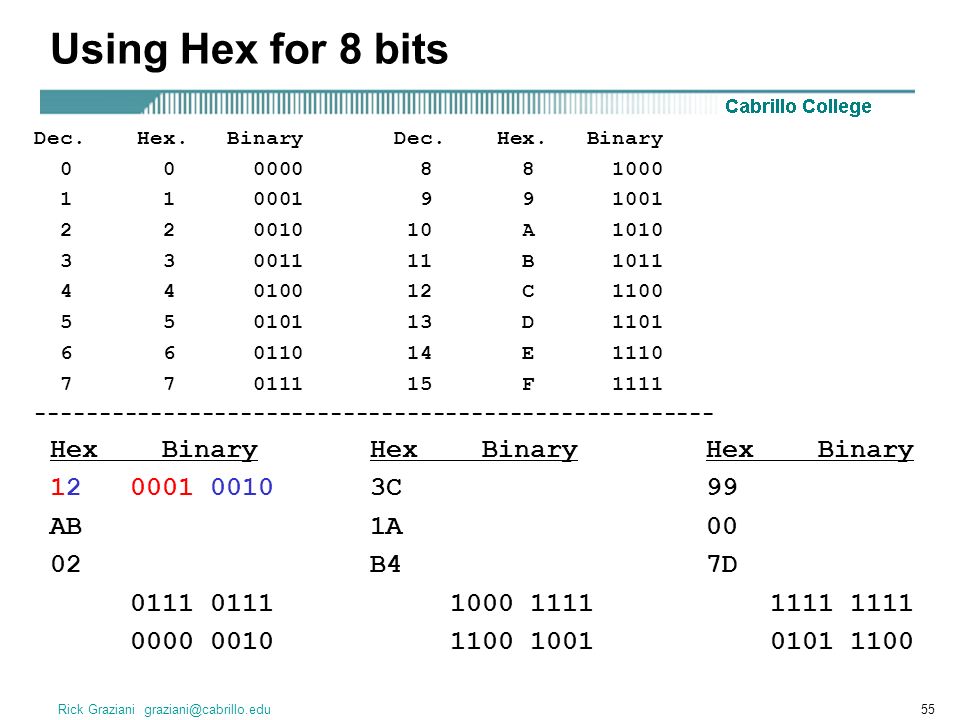
Task: Select the red hex value 12
Action: tap(65, 487)
